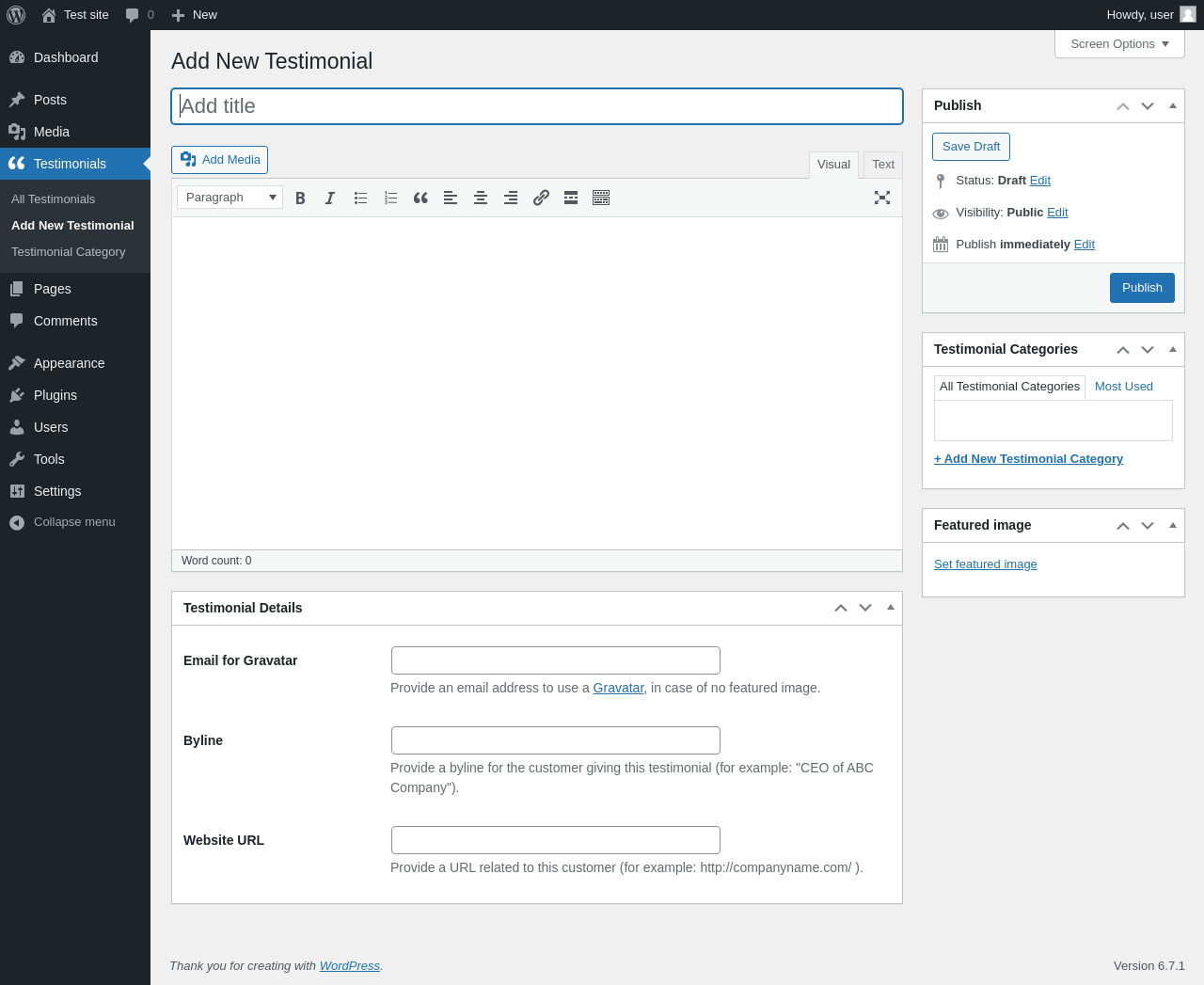Click inside the editor content area
The height and width of the screenshot is (985, 1204).
pos(537,383)
